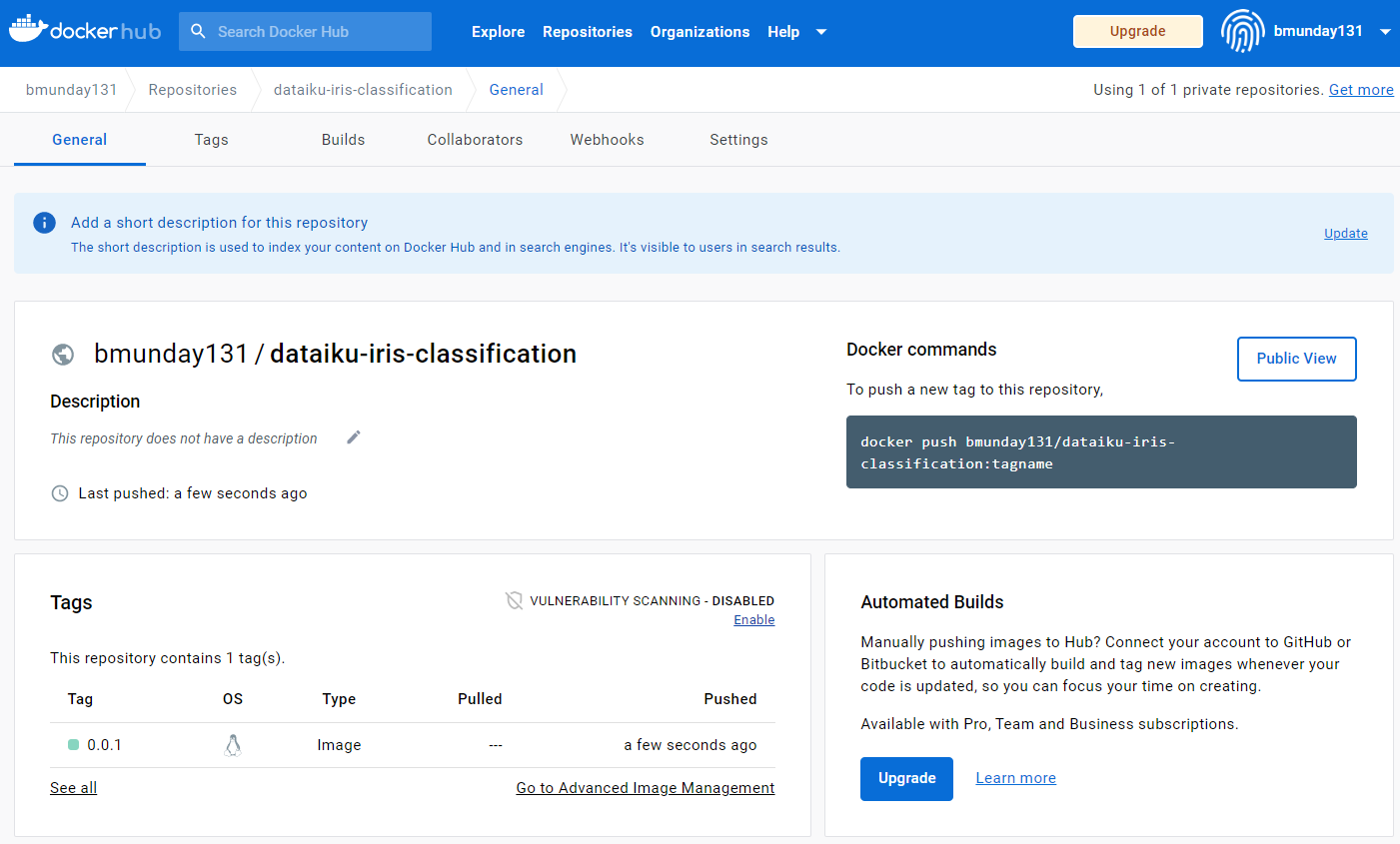
Task: Click the Update link in the info banner
Action: (1346, 234)
